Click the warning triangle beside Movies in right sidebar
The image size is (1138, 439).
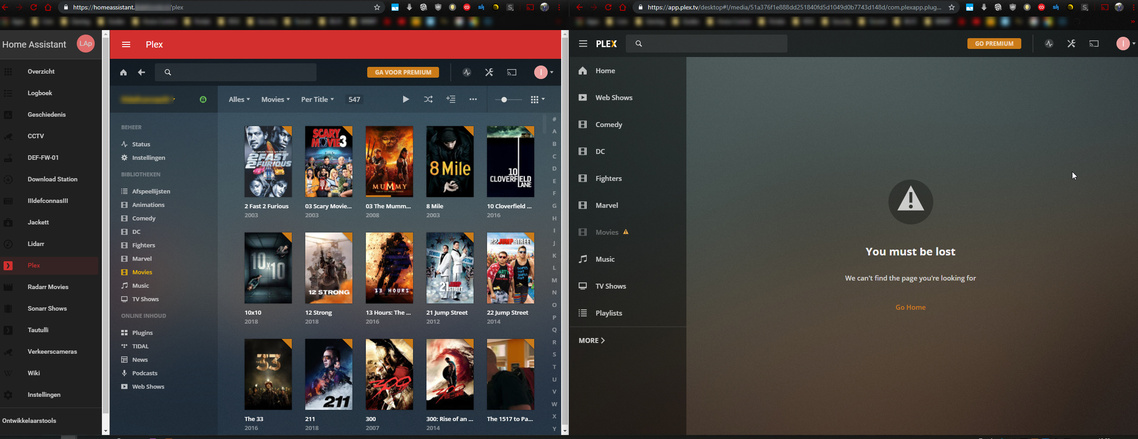pyautogui.click(x=626, y=232)
